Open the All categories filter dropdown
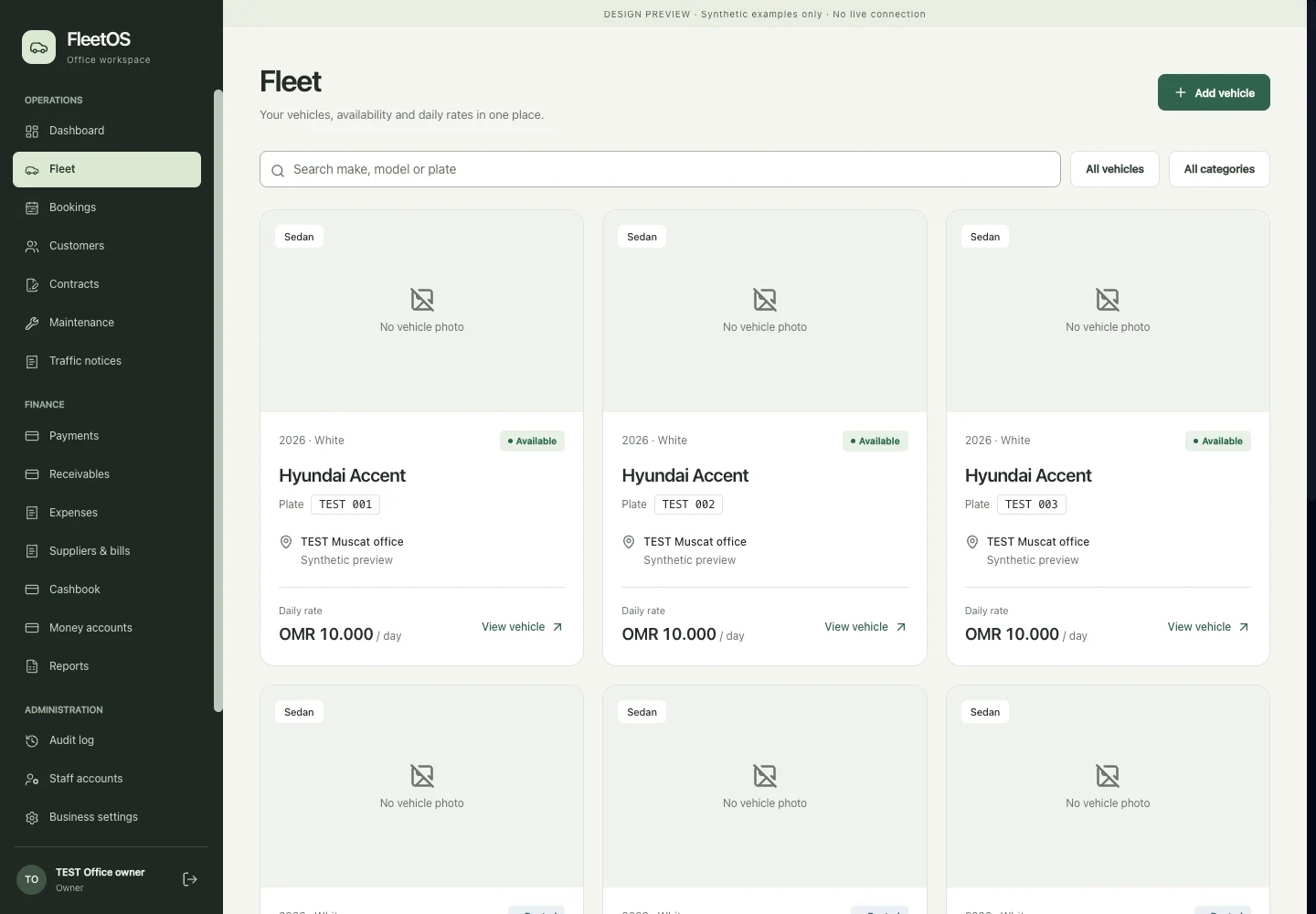 (x=1219, y=169)
